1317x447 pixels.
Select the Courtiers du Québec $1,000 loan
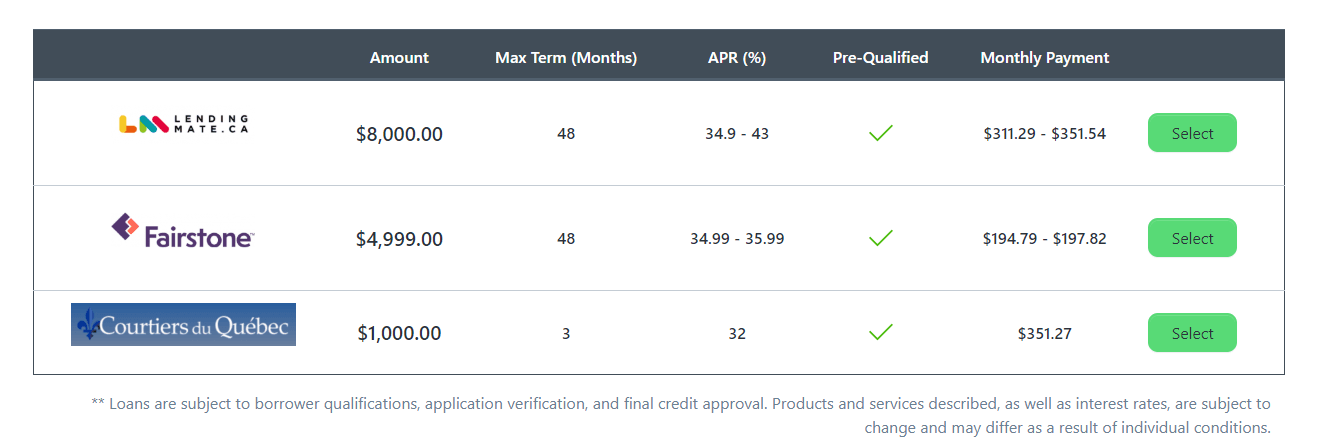click(1192, 333)
